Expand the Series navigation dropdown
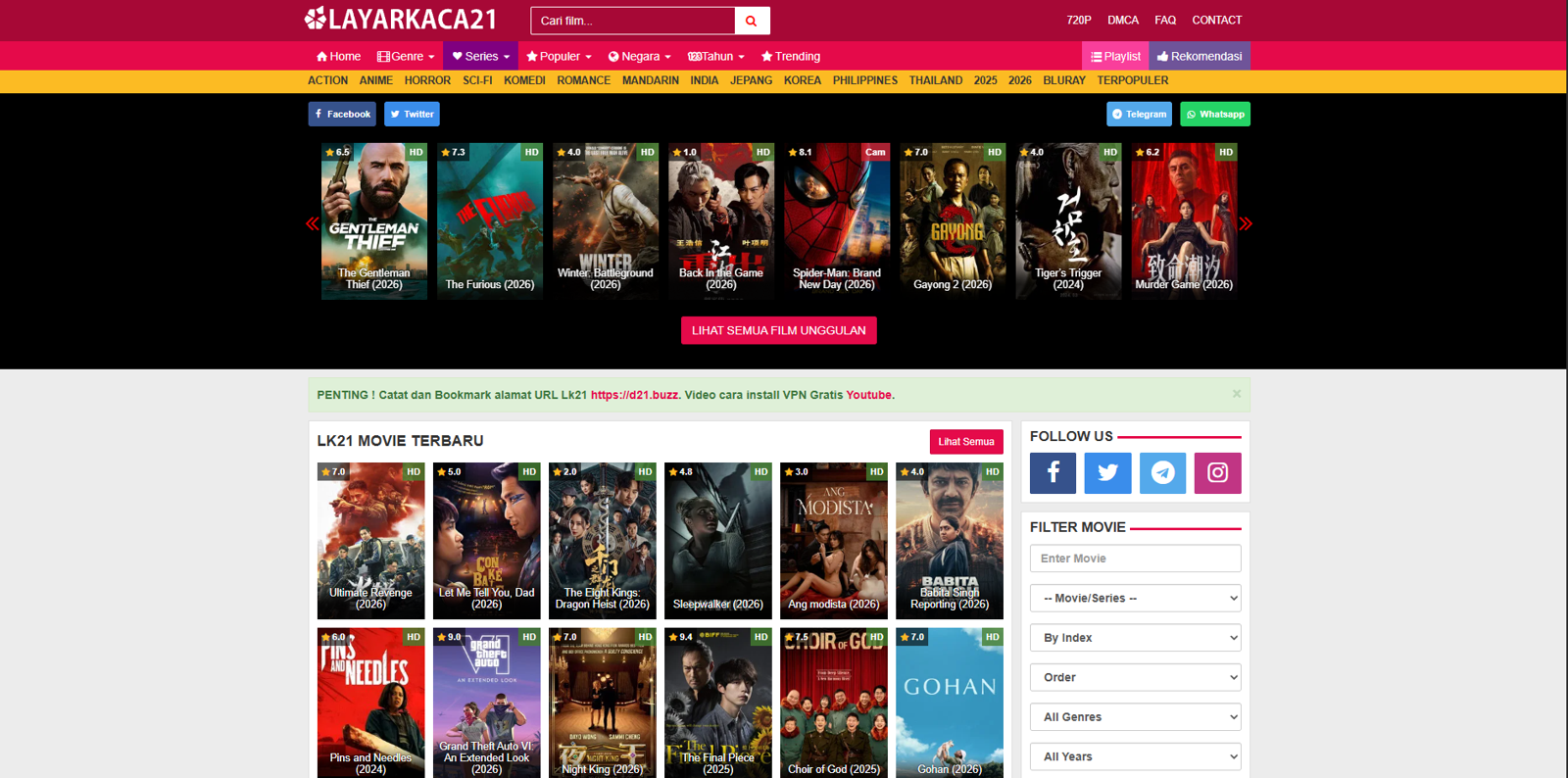 coord(480,57)
